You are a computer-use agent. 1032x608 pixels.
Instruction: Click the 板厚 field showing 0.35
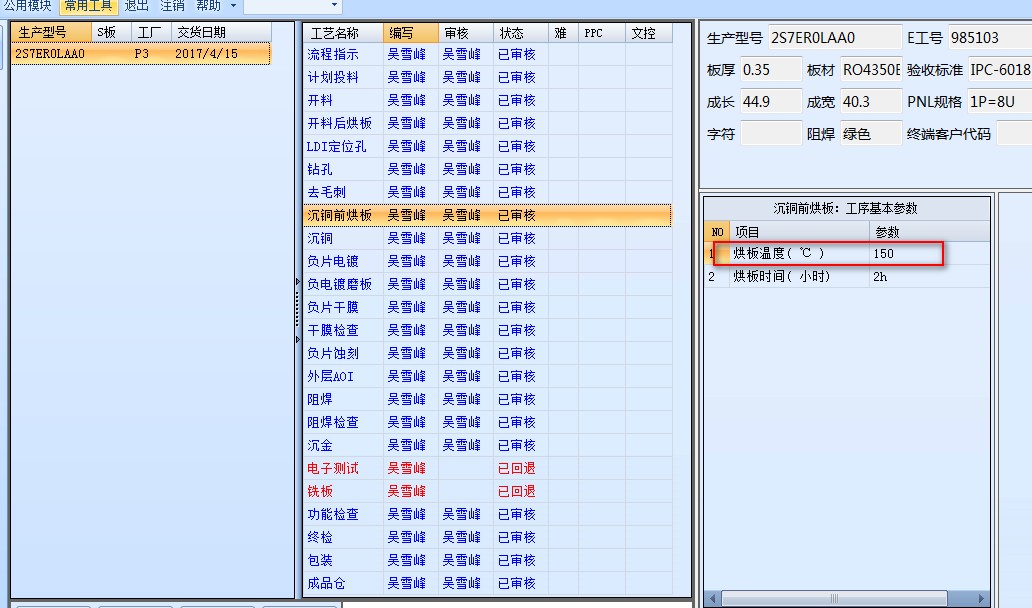(x=771, y=70)
